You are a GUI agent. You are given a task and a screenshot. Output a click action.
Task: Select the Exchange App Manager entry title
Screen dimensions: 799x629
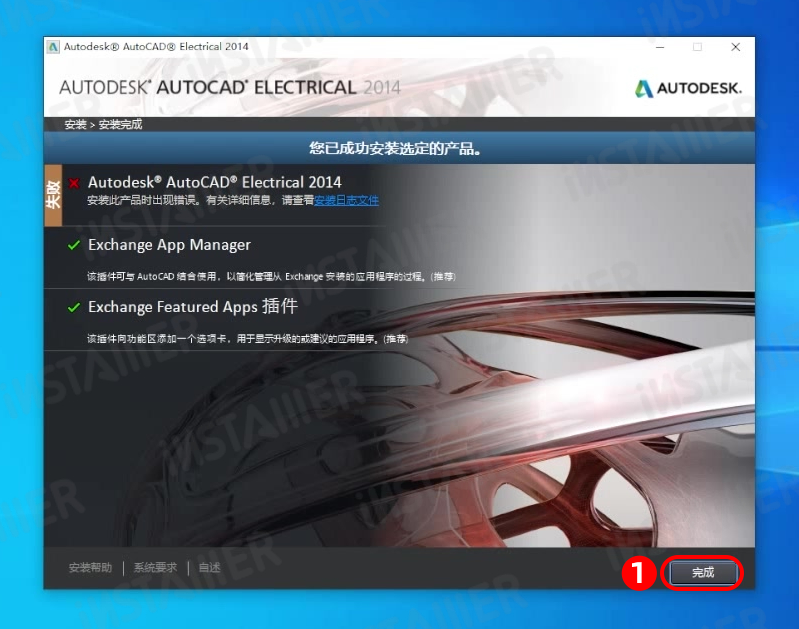169,245
